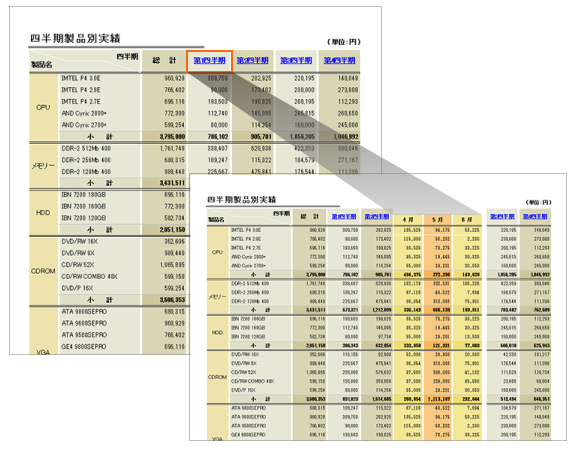
Task: Click CPU subtotal value 3,795,000 in the upper table
Action: click(172, 137)
